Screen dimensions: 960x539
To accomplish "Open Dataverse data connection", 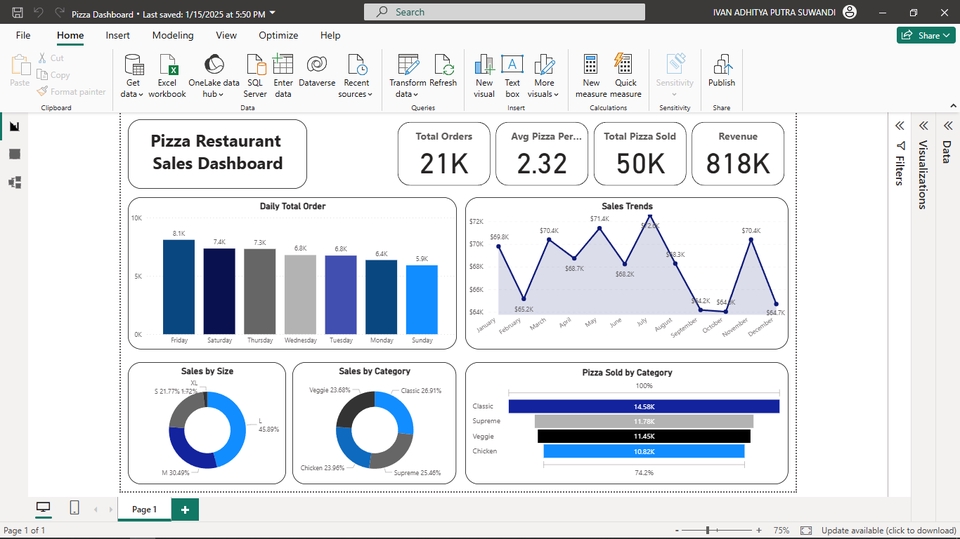I will point(317,76).
